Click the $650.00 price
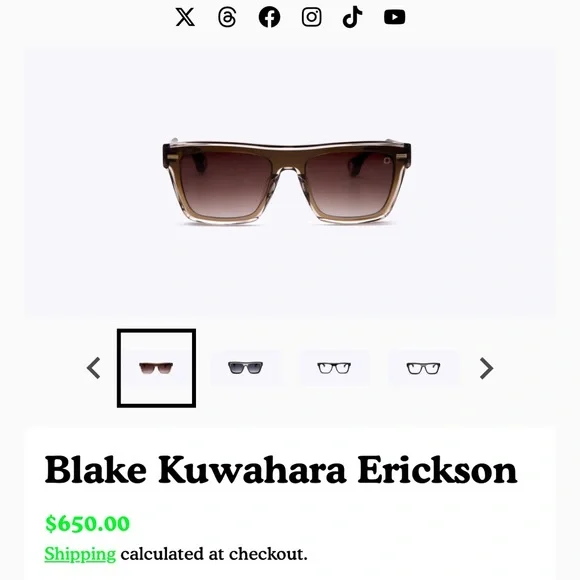580x580 pixels. click(87, 523)
